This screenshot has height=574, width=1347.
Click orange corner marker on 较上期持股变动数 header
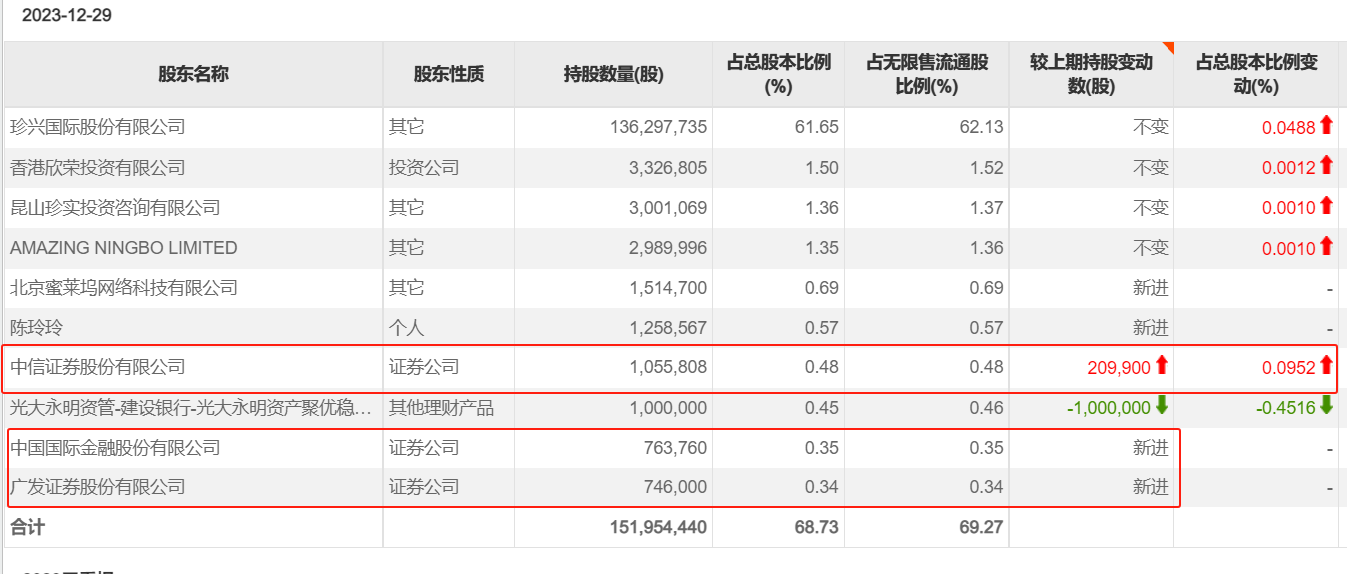pos(1167,48)
